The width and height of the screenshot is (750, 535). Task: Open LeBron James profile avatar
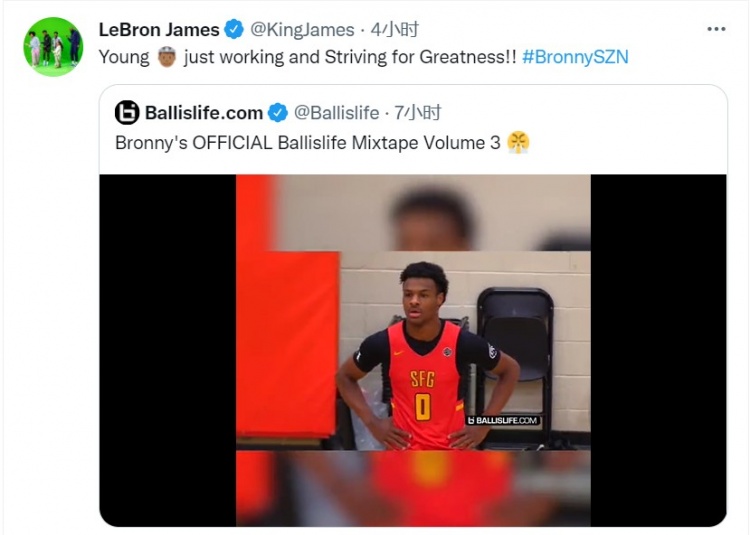53,47
